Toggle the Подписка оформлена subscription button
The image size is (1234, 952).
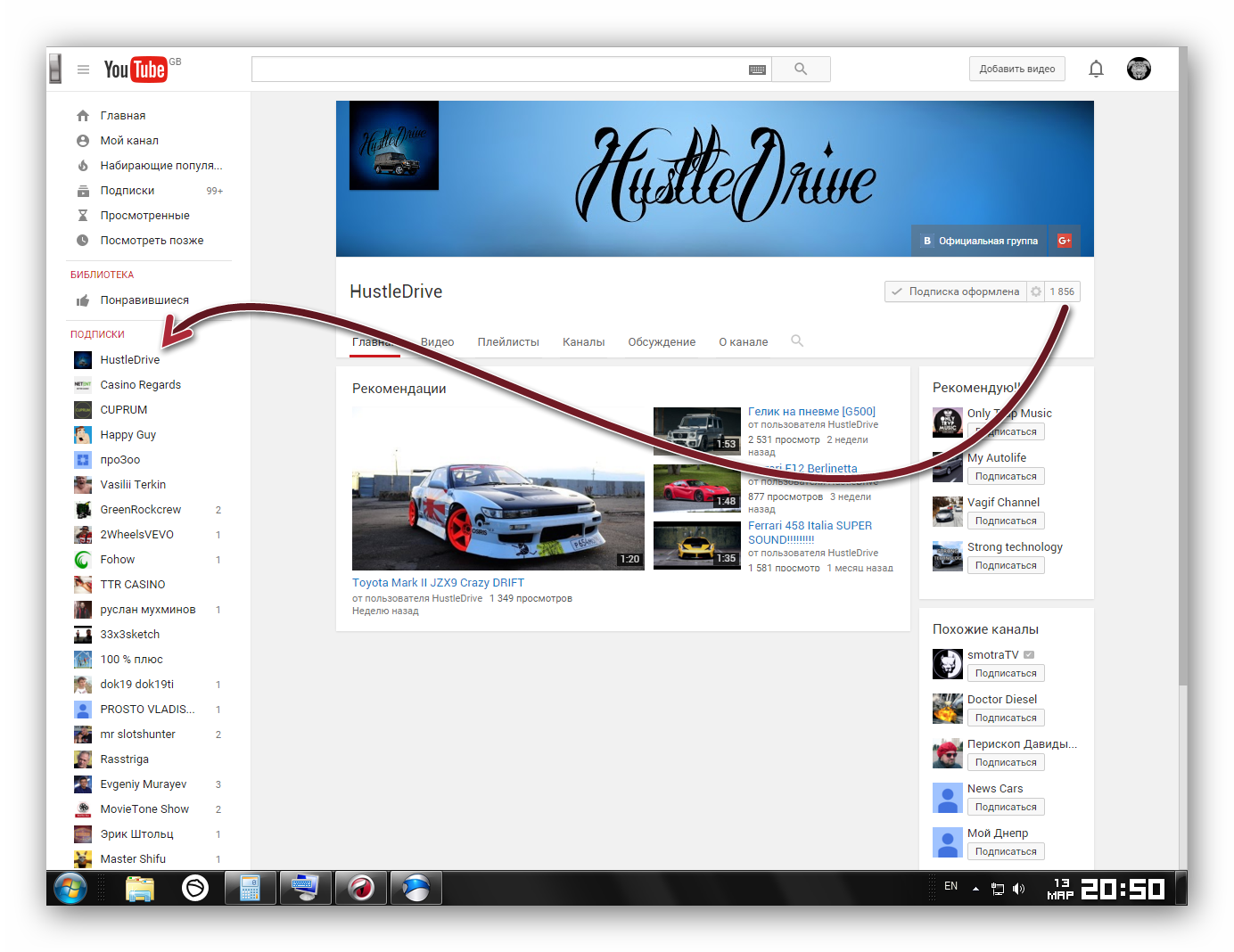pos(956,291)
